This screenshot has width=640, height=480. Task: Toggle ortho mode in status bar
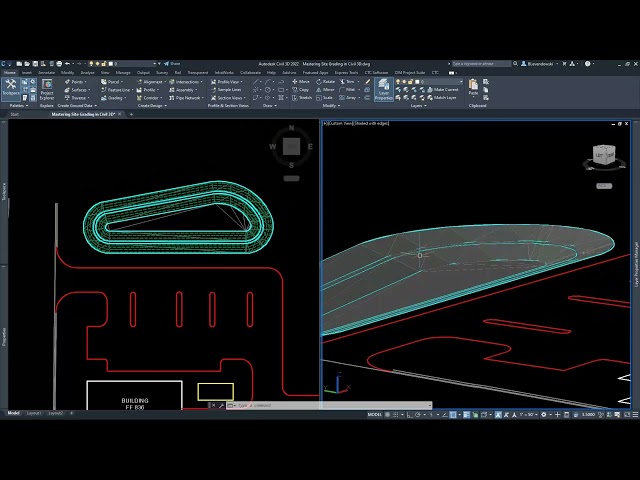coord(410,415)
